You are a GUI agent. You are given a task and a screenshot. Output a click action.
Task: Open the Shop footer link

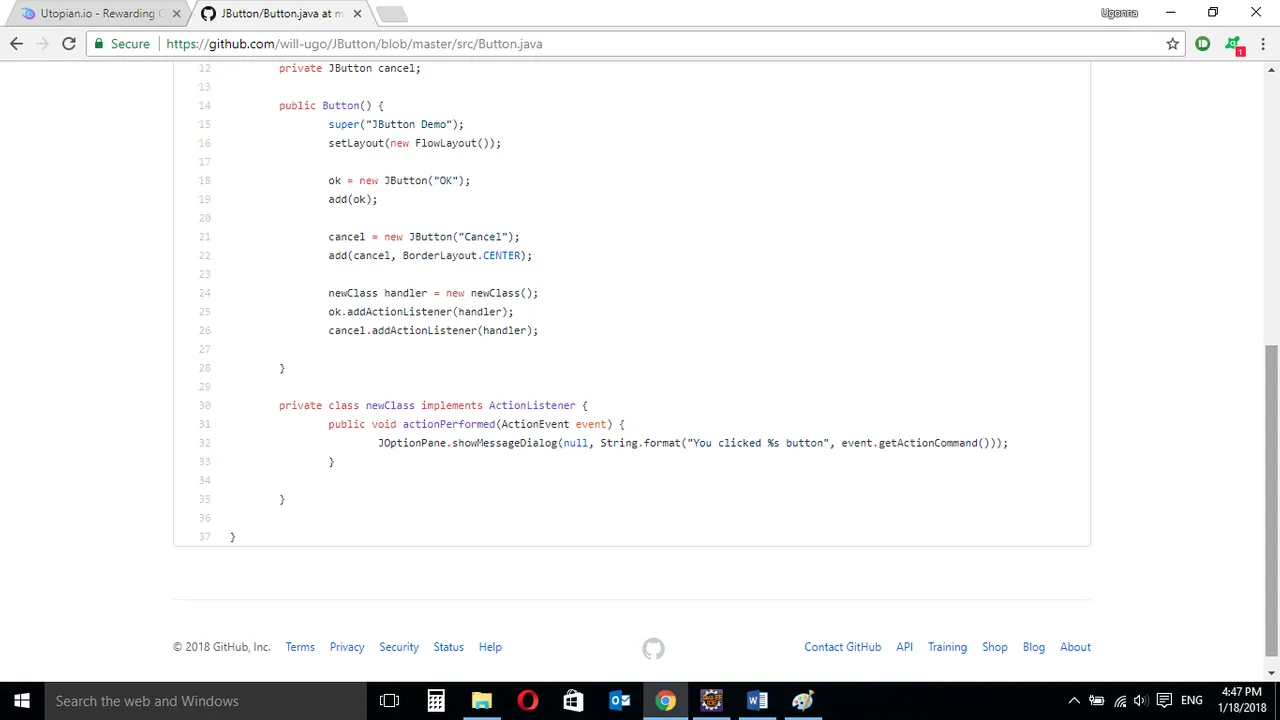tap(995, 647)
